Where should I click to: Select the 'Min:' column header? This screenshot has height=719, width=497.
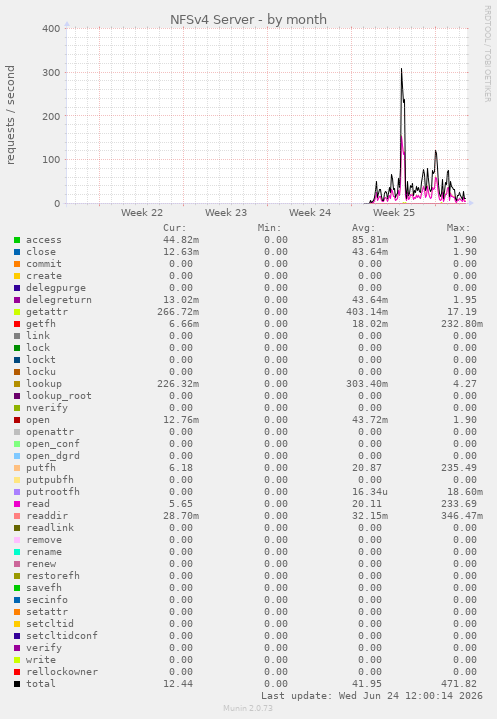click(x=270, y=228)
